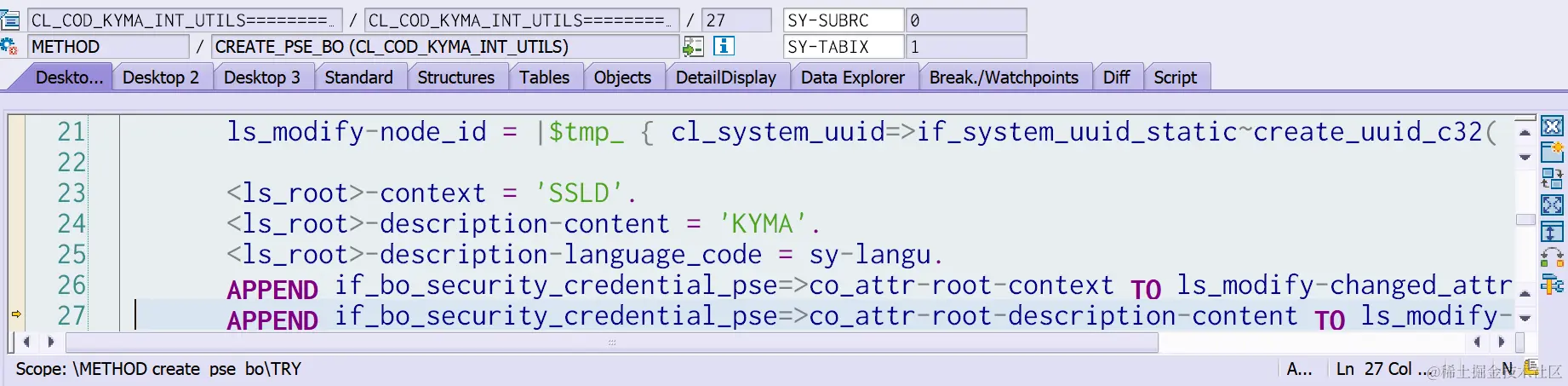The height and width of the screenshot is (386, 1568).
Task: Select the first Desktop tab
Action: tap(66, 78)
